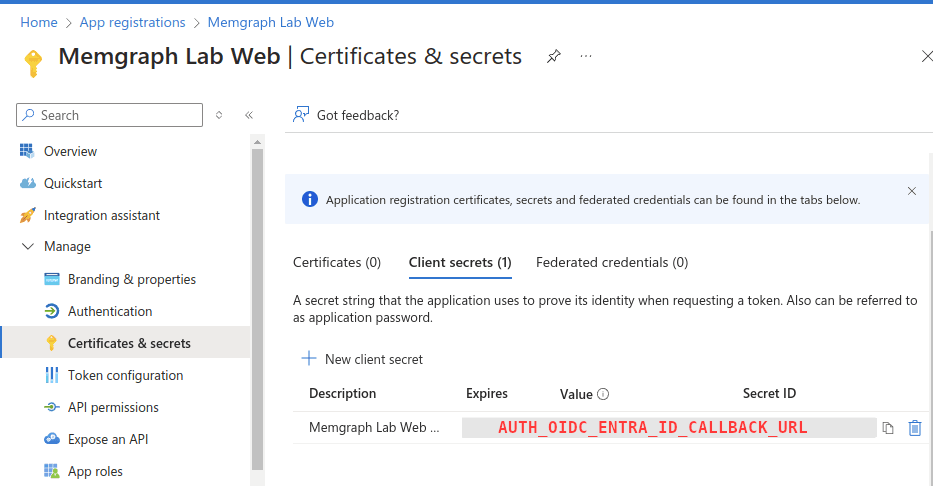This screenshot has height=486, width=933.
Task: Dismiss the info banner
Action: point(912,191)
